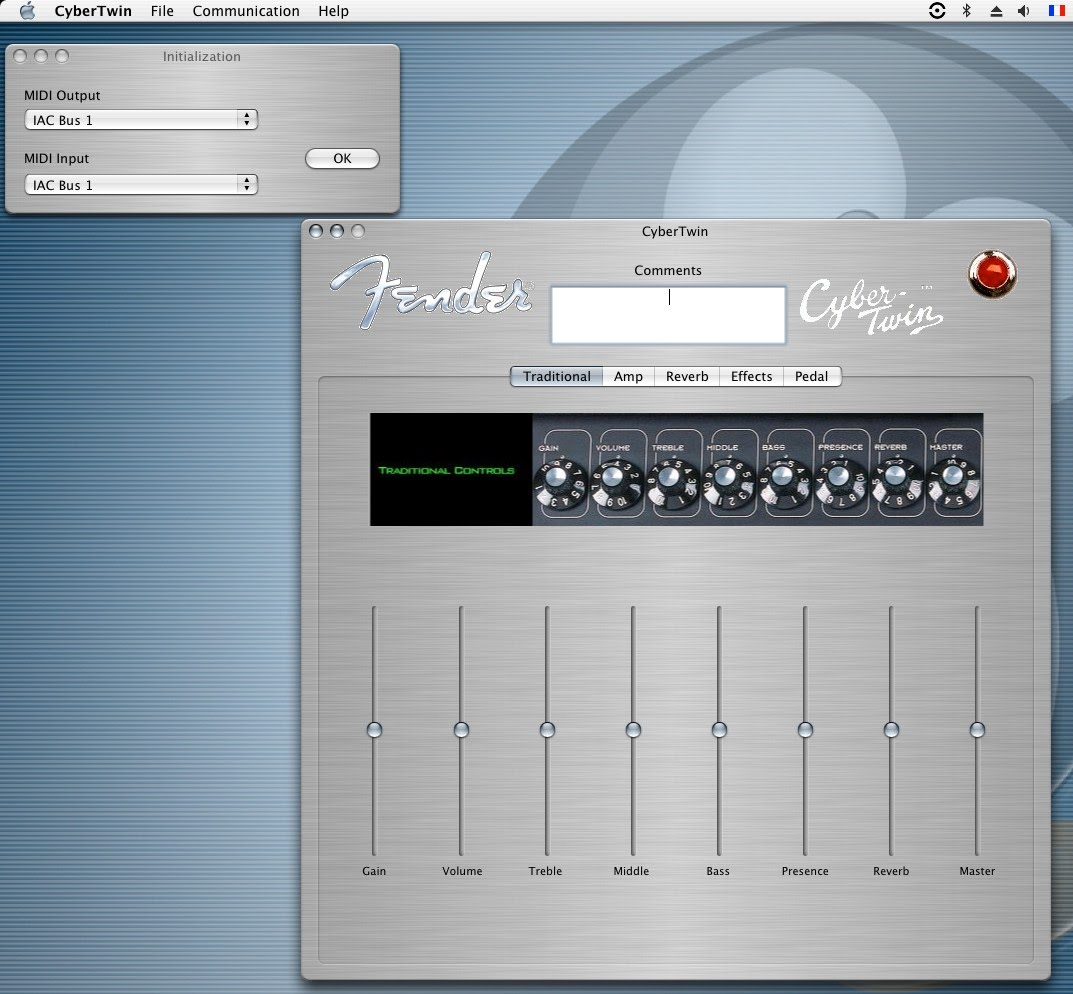Click the Cyber-Twin logo
The height and width of the screenshot is (994, 1073).
(x=870, y=306)
